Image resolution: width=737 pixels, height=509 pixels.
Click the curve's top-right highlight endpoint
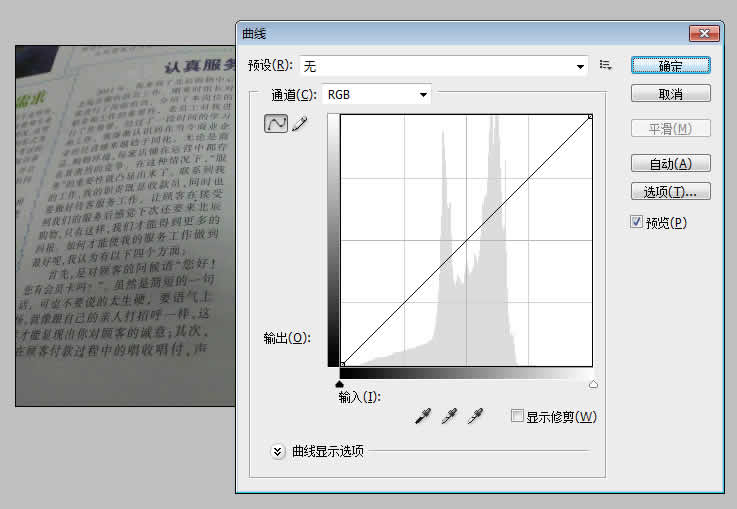coord(591,117)
